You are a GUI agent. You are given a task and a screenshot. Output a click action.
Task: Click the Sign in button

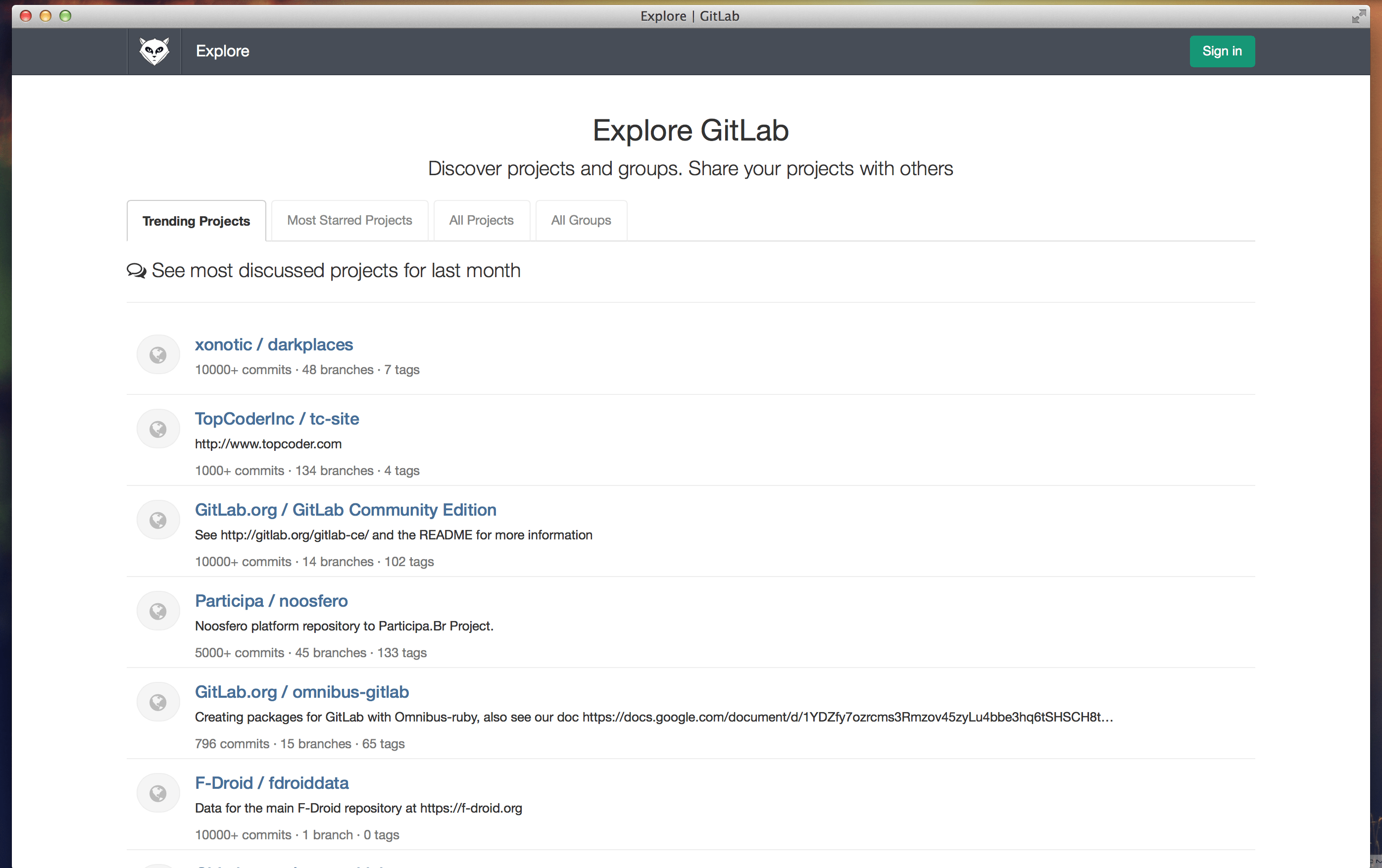tap(1221, 51)
